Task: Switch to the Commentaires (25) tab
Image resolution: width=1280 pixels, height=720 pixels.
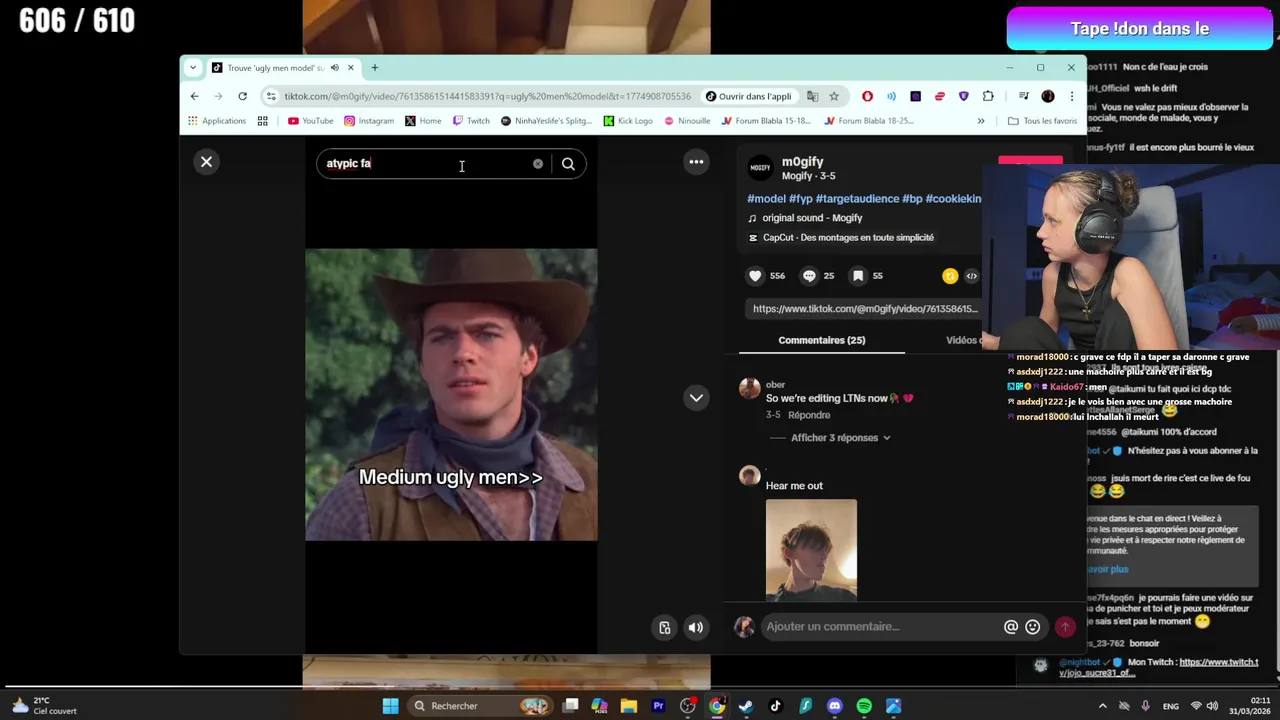Action: click(822, 340)
